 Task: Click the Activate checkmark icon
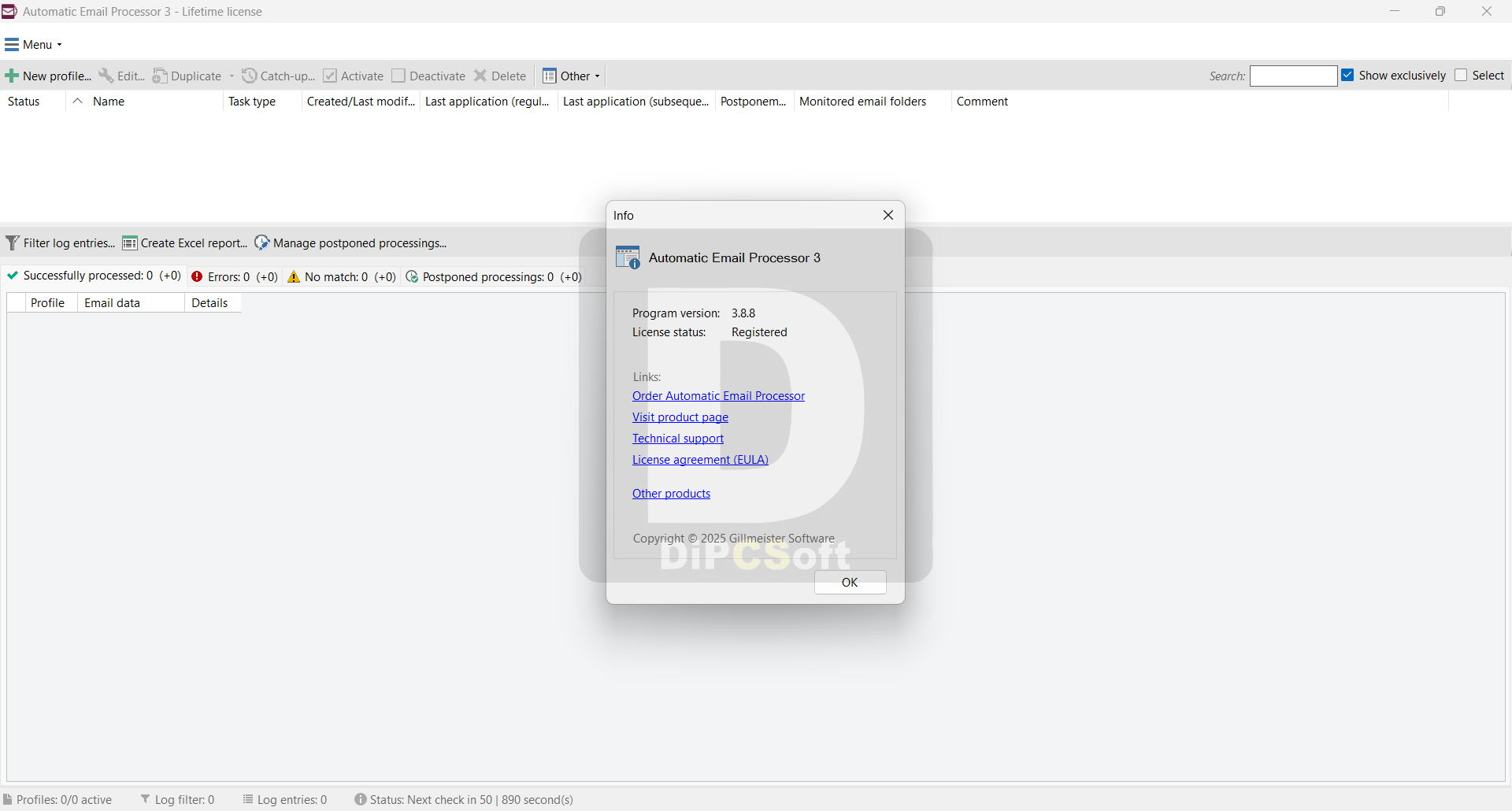[x=330, y=76]
